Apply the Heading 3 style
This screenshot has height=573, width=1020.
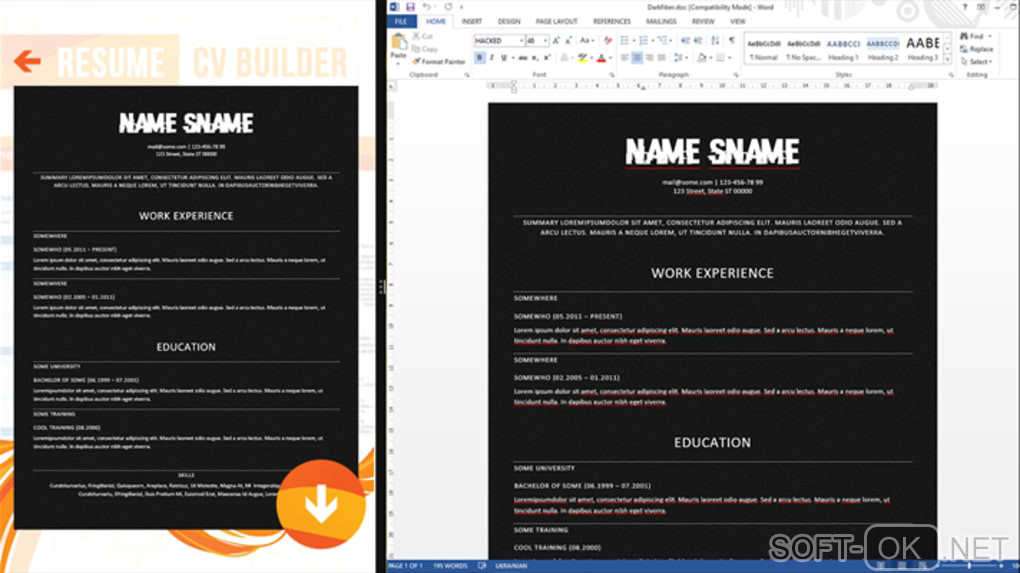click(x=922, y=49)
